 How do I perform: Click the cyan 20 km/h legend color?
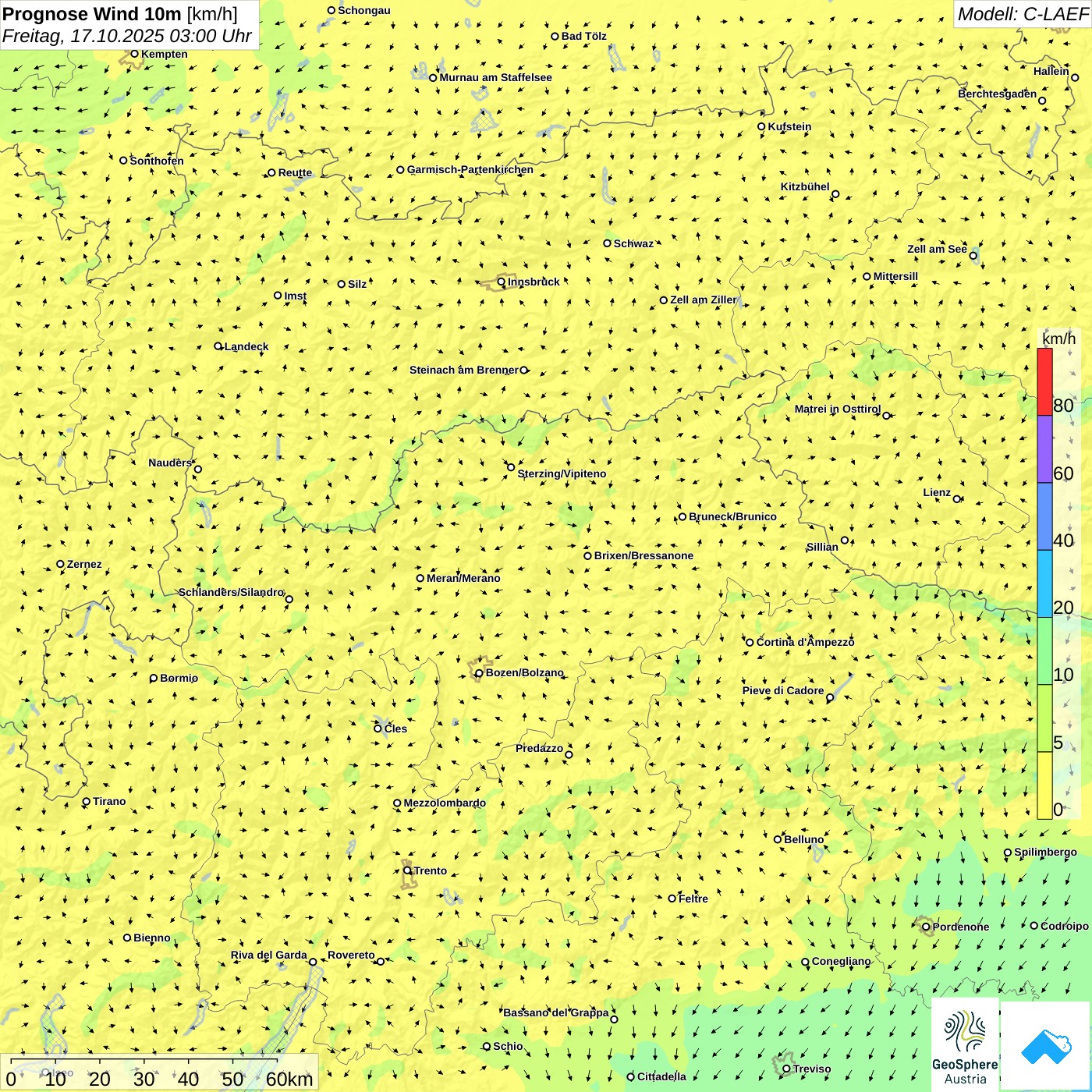[1044, 584]
